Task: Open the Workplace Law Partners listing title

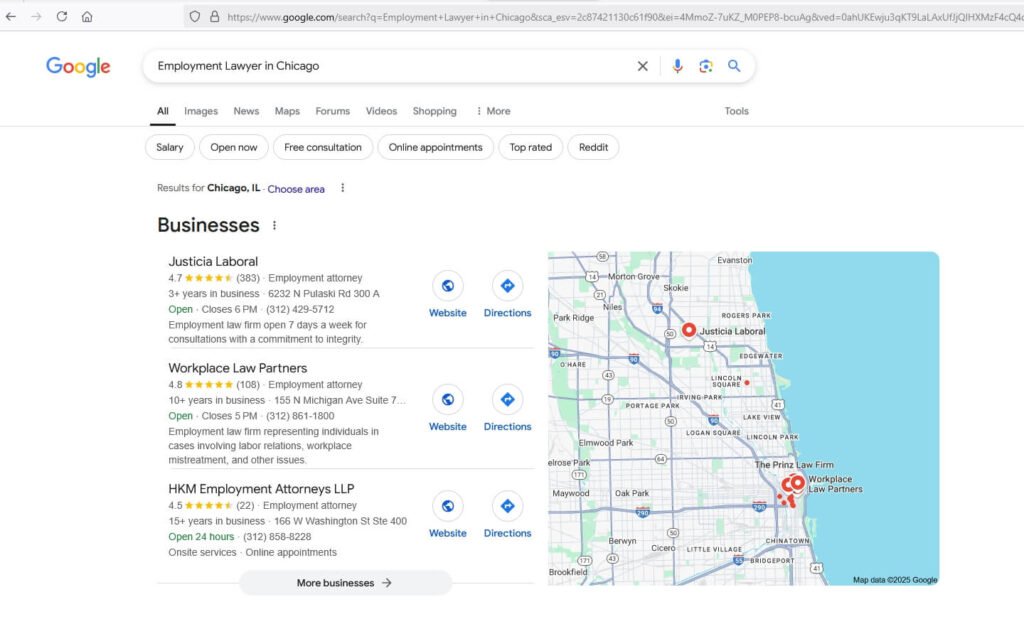Action: coord(238,368)
